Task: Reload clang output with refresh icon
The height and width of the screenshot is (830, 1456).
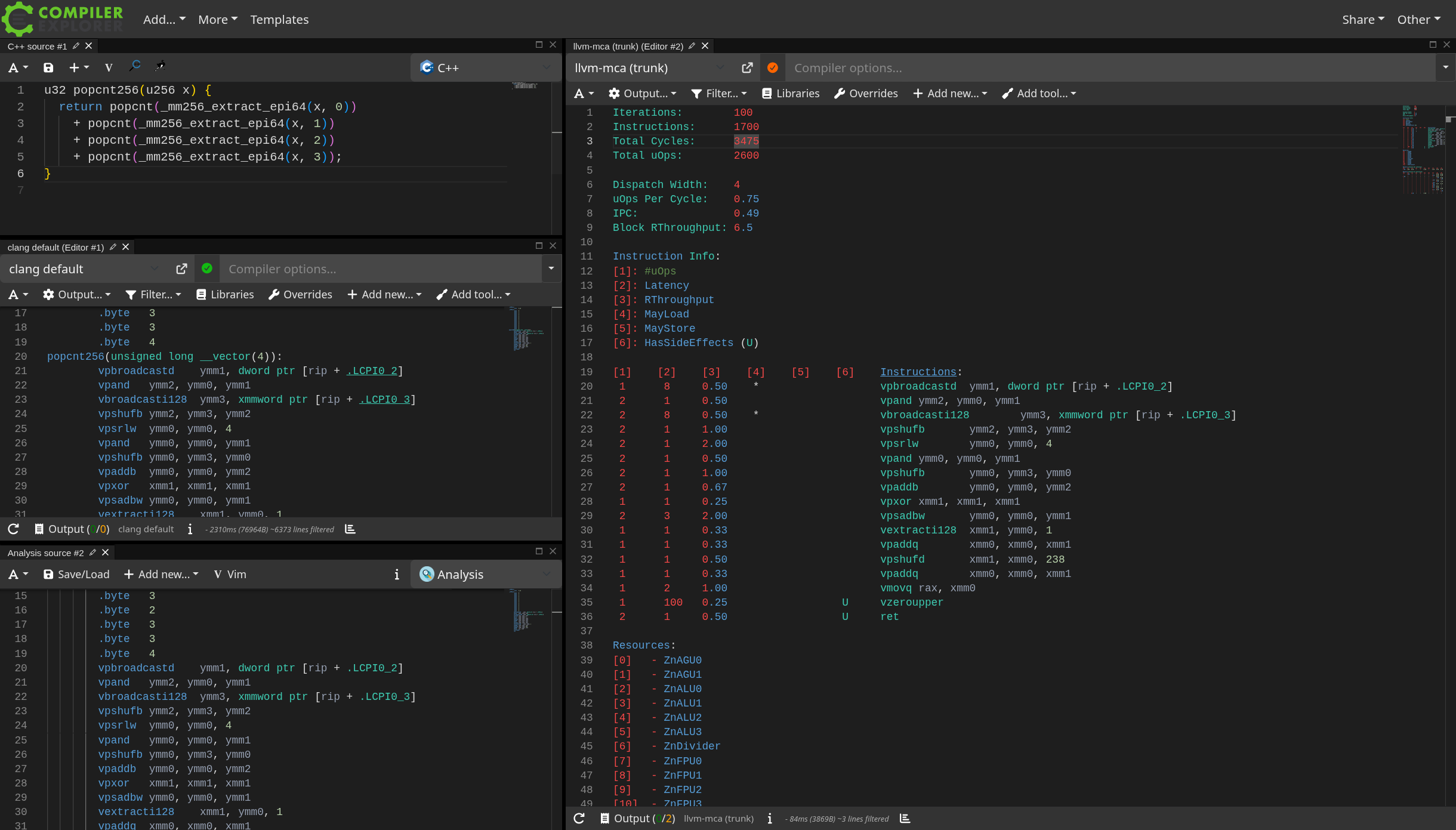Action: (x=13, y=529)
